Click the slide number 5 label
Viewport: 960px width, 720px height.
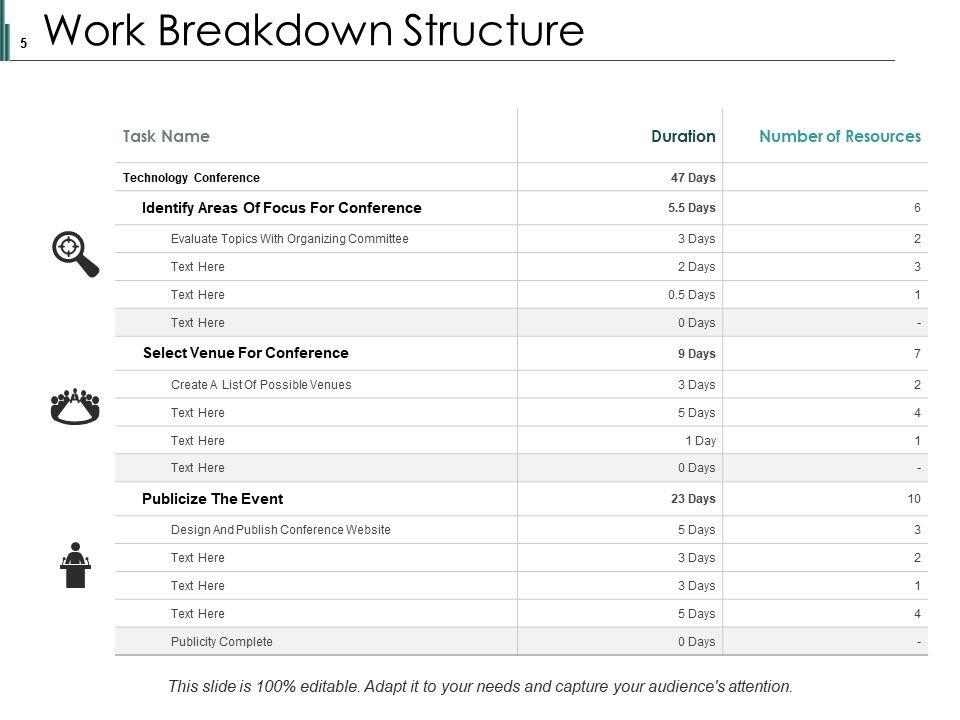pyautogui.click(x=23, y=44)
